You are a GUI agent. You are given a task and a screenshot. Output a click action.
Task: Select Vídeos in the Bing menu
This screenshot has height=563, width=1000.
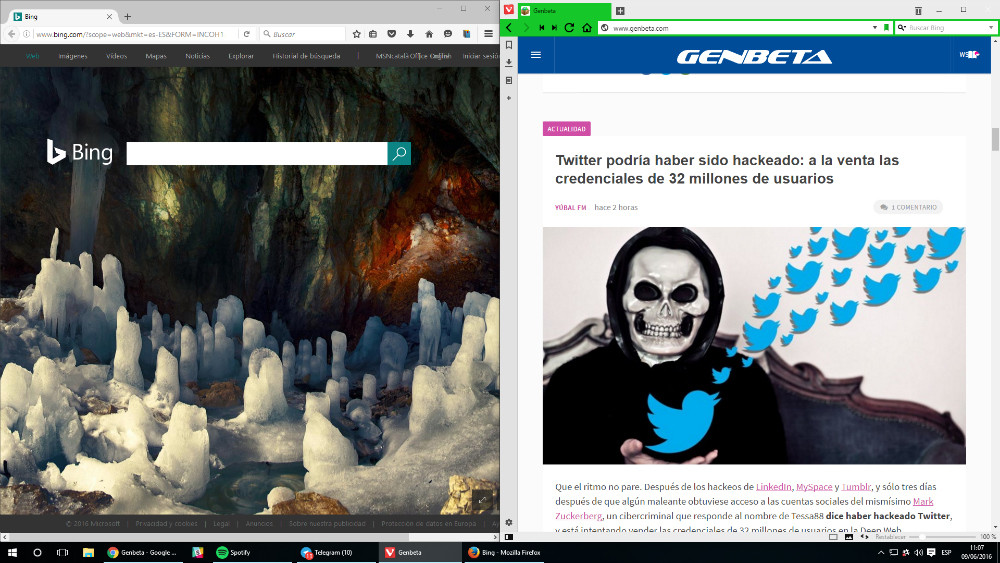(116, 56)
